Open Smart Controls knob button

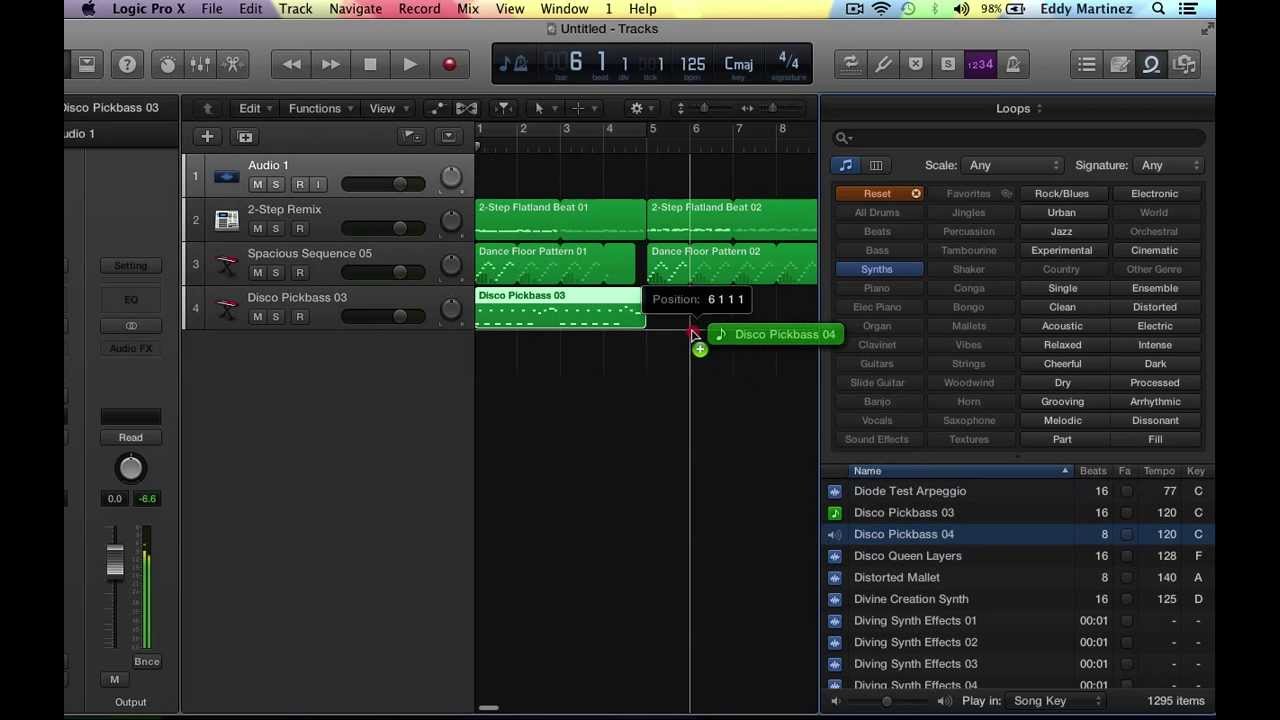tap(167, 64)
